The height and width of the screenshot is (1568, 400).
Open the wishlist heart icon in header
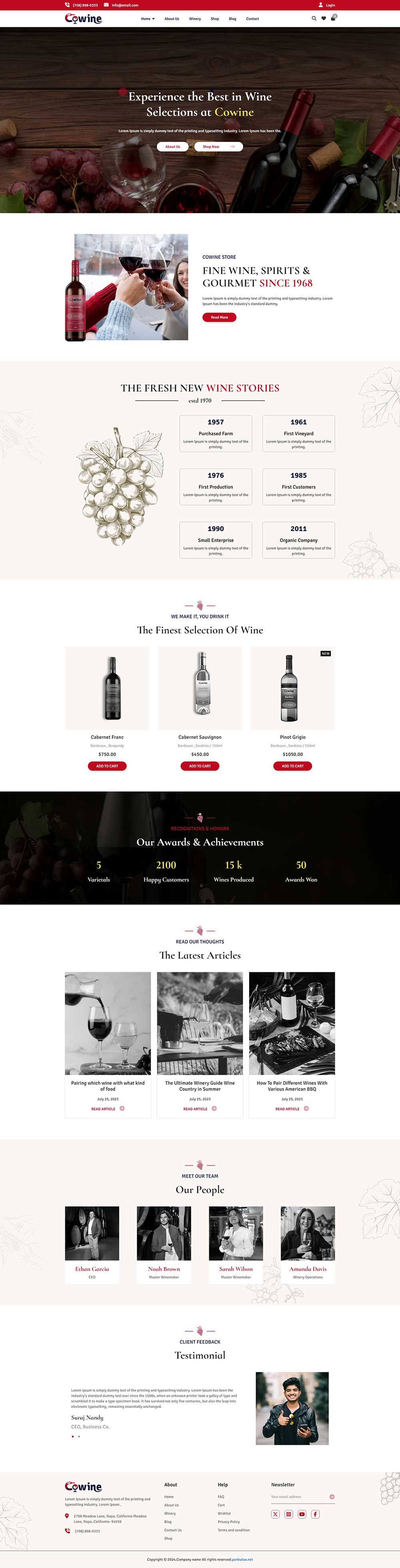click(323, 18)
